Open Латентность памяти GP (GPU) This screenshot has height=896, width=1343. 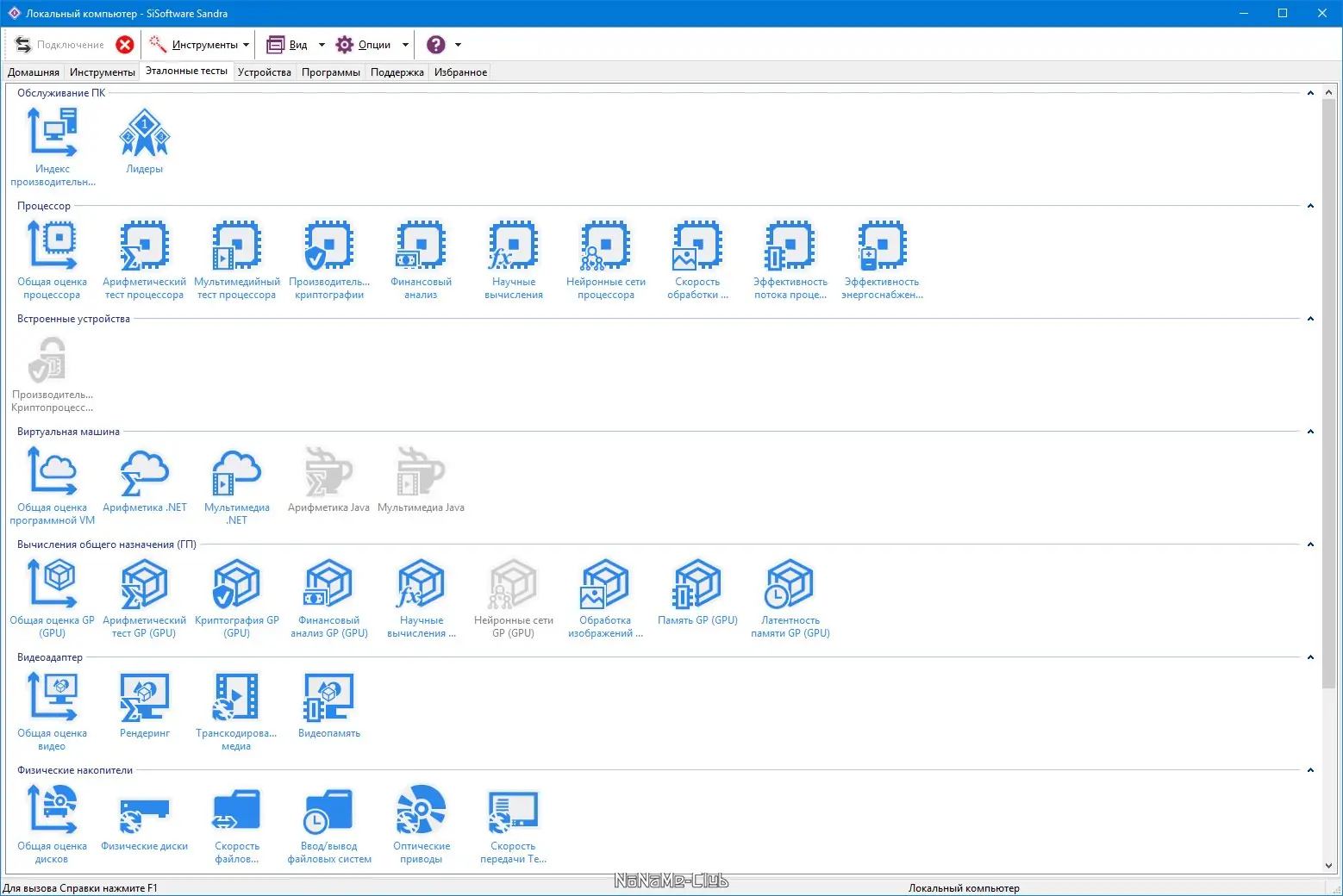(x=790, y=598)
